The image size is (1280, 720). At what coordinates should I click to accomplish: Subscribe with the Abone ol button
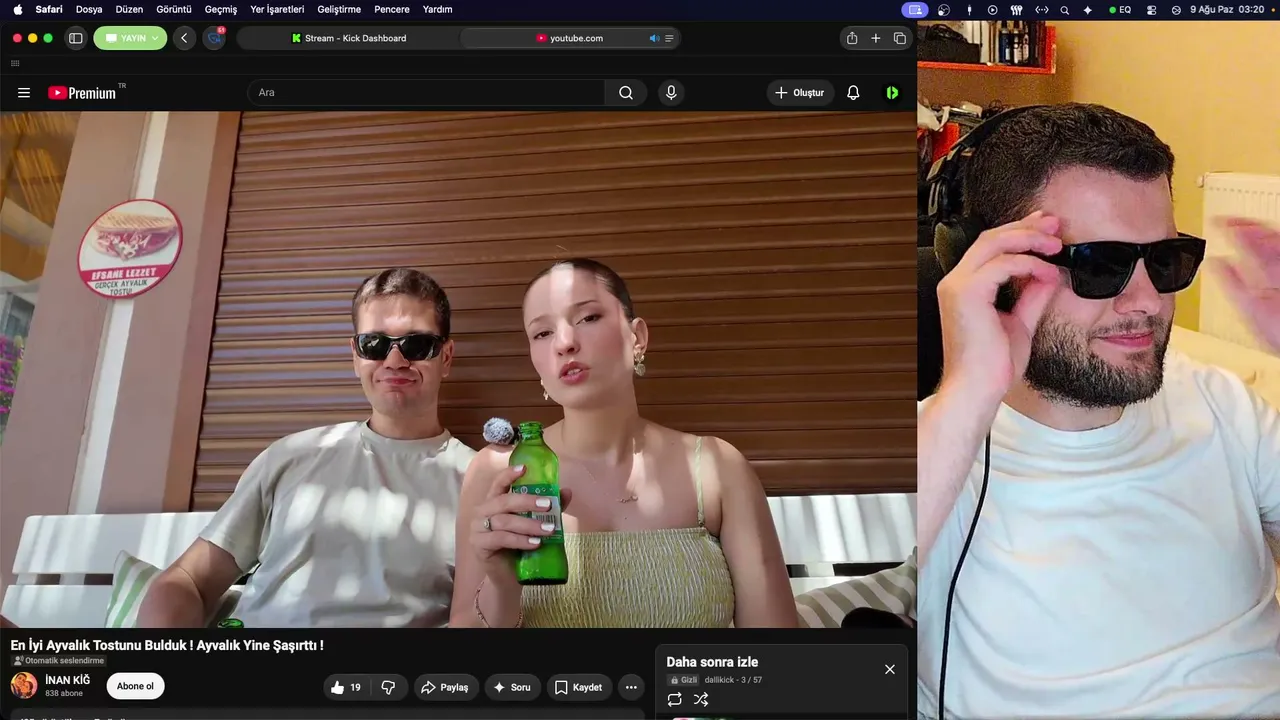(136, 686)
